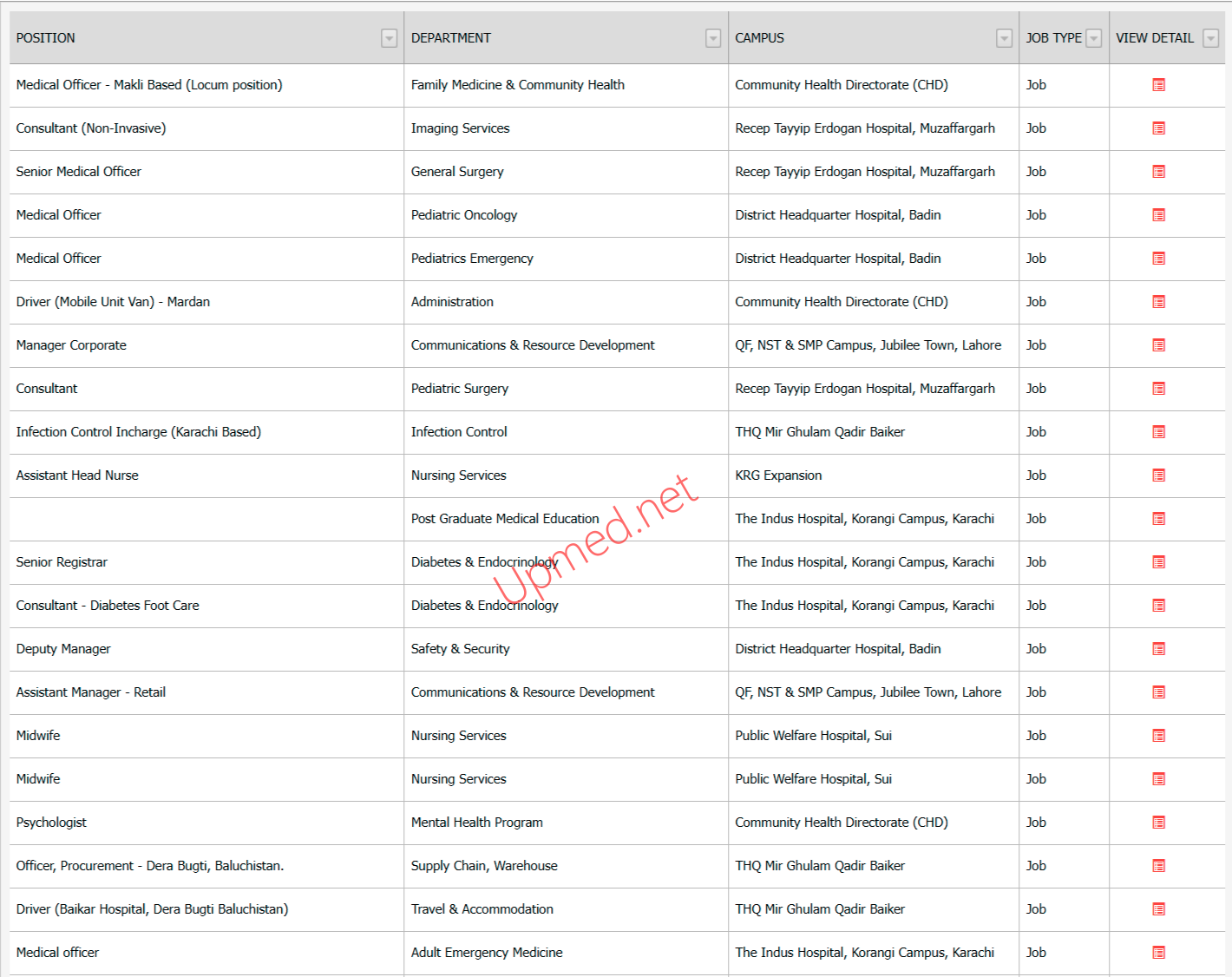This screenshot has height=977, width=1232.
Task: Select 'Pediatric Oncology' department cell
Action: [566, 215]
